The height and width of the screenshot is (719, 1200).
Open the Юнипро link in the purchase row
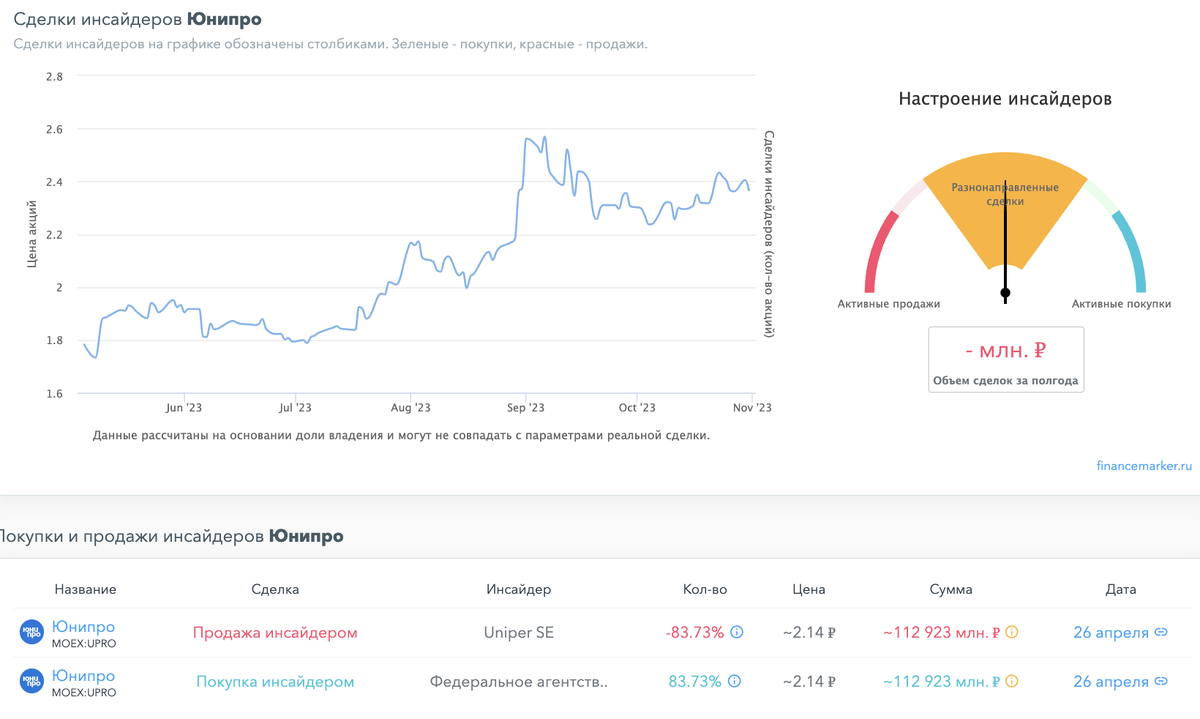pyautogui.click(x=83, y=676)
